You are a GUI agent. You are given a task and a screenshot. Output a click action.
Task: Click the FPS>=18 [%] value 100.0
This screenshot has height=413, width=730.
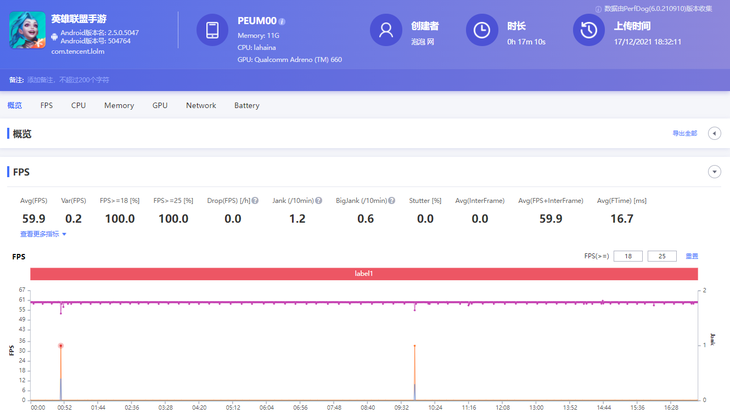120,219
